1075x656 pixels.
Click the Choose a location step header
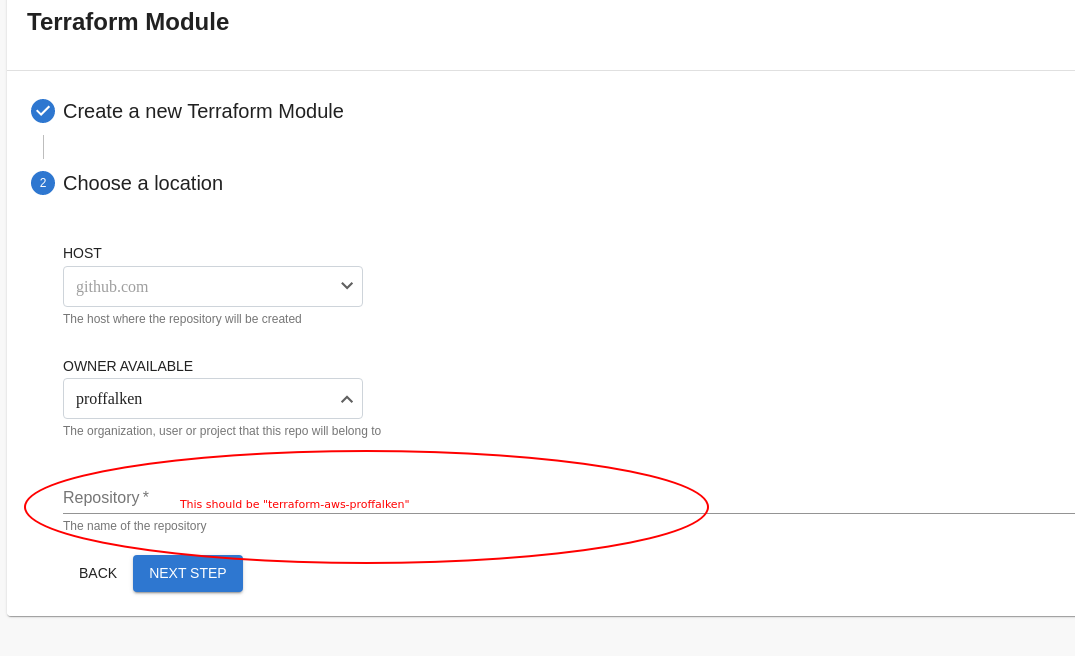tap(143, 183)
